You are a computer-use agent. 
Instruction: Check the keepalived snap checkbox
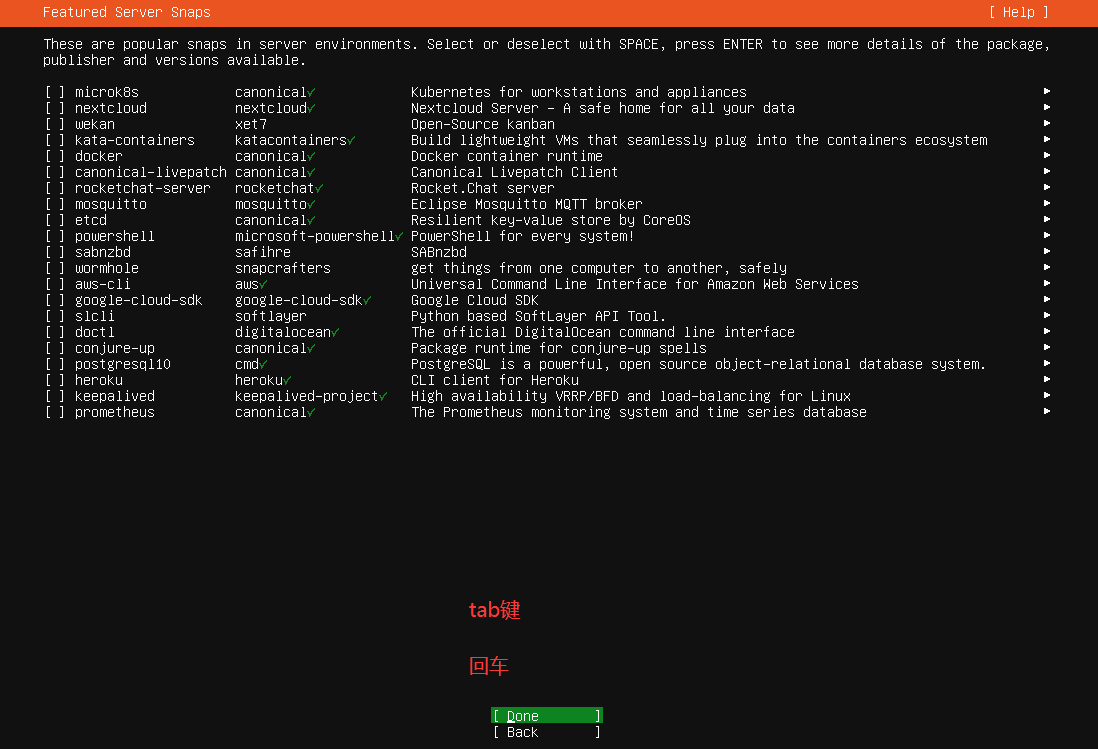tap(55, 396)
